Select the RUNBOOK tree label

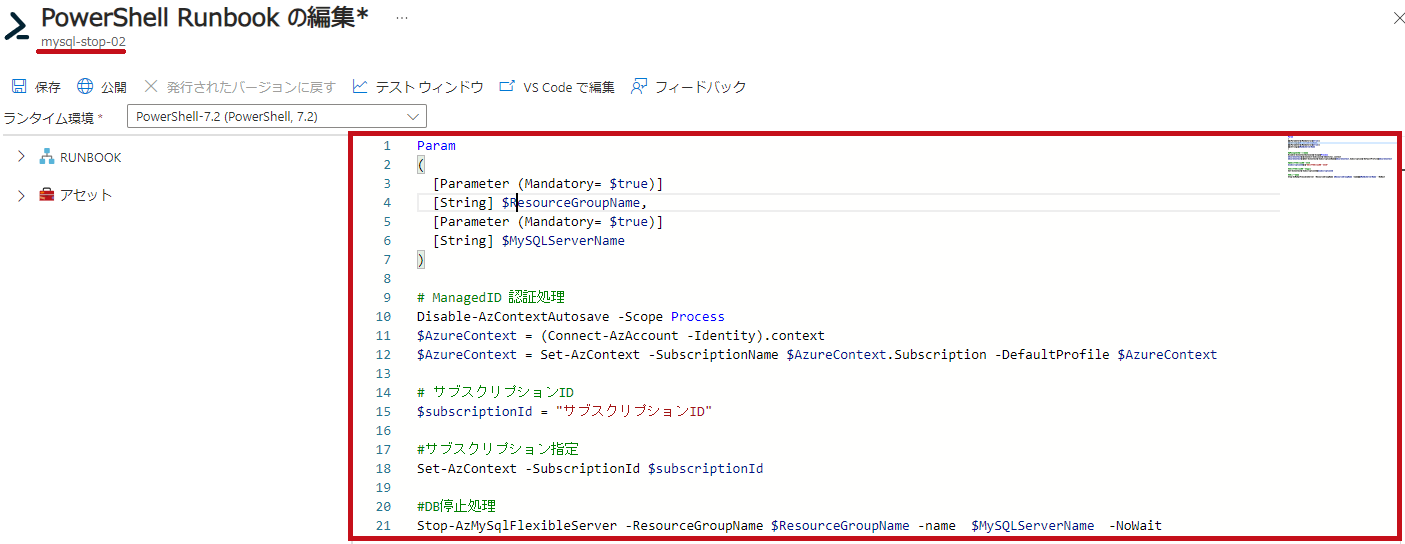(91, 158)
